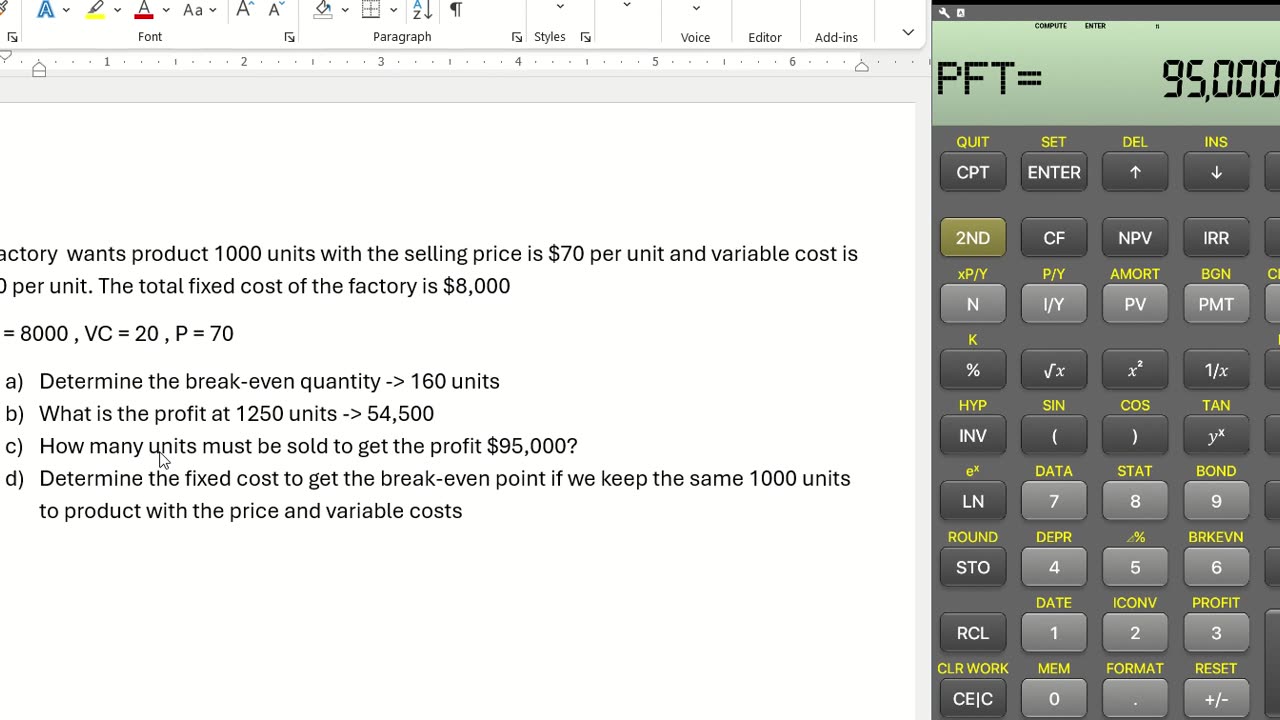The width and height of the screenshot is (1280, 720).
Task: Click the LN calculator key
Action: coord(973,501)
